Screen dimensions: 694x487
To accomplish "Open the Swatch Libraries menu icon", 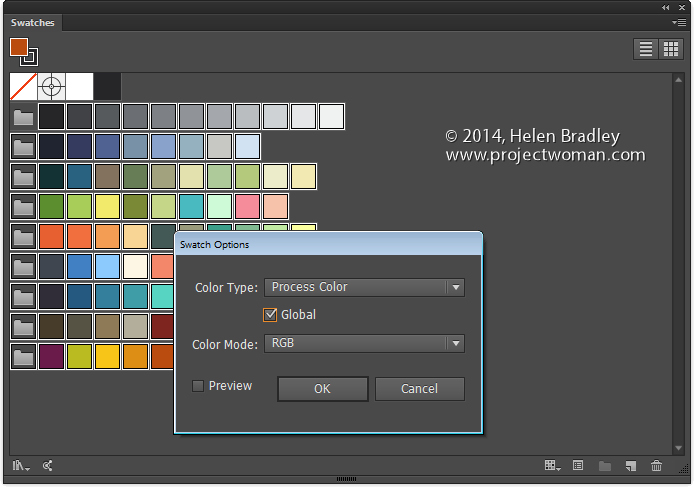I will tap(20, 465).
